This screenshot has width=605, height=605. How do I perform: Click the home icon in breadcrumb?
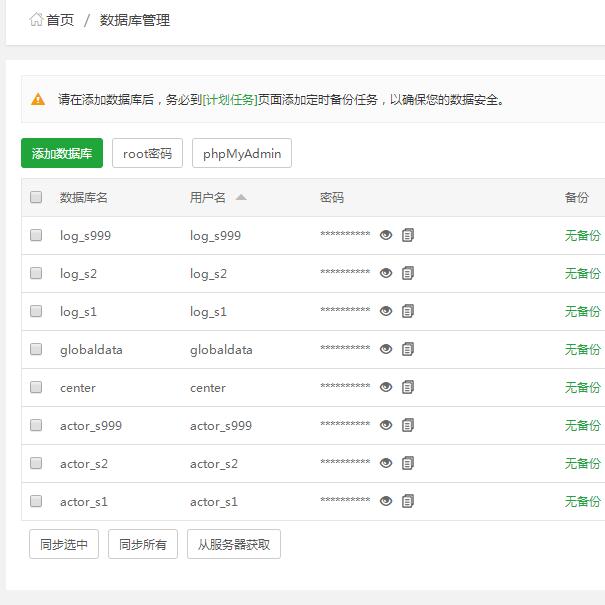[x=36, y=19]
